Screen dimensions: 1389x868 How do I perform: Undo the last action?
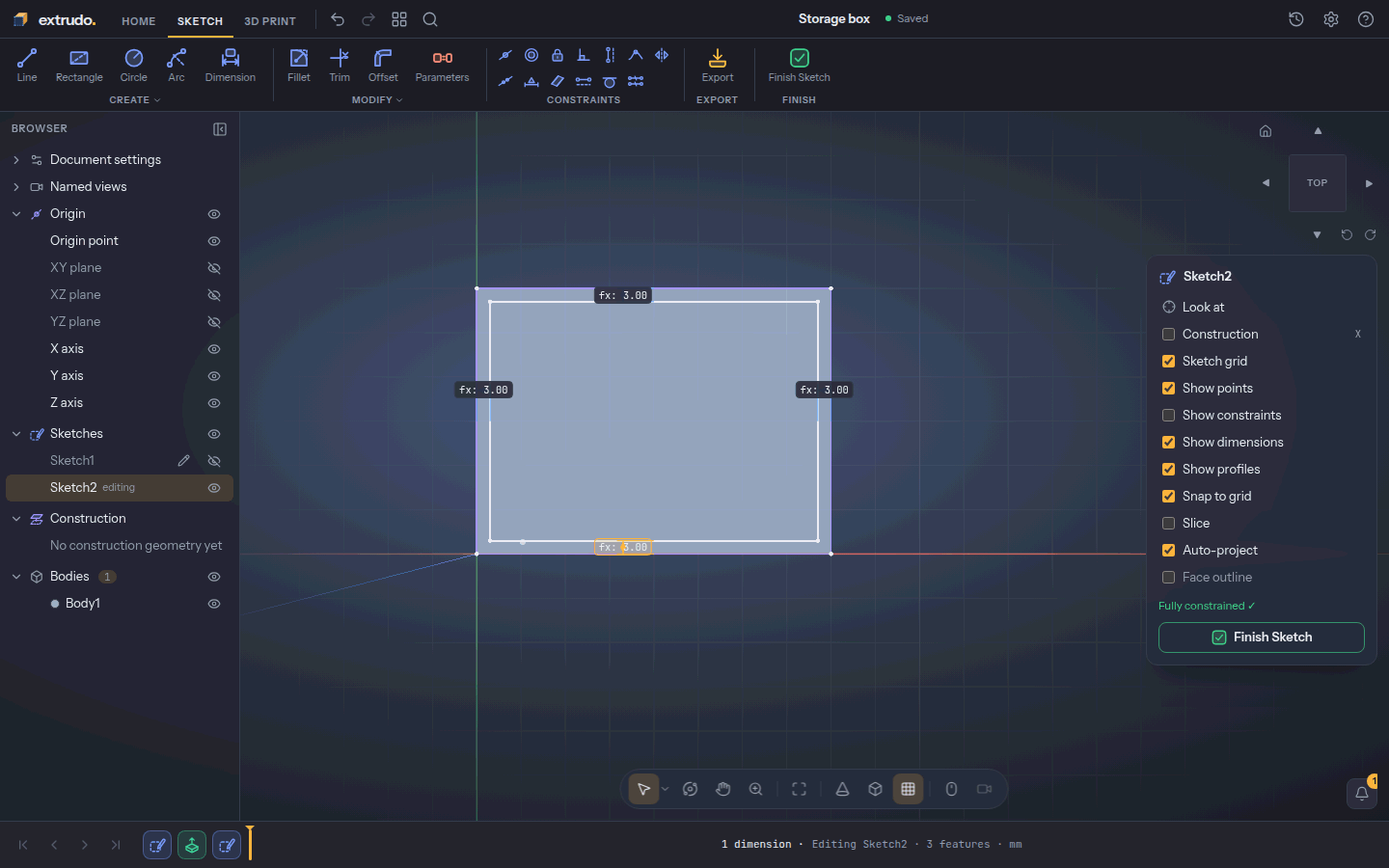338,19
